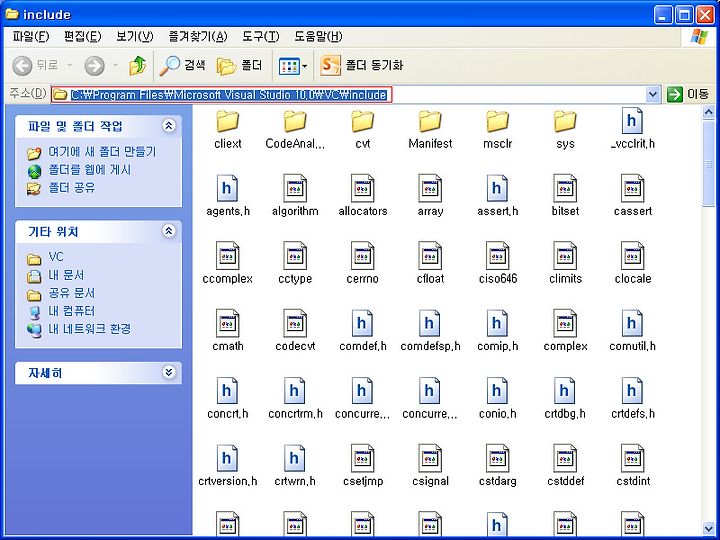720x540 pixels.
Task: Open the Forward button history dropdown arrow
Action: 116,66
